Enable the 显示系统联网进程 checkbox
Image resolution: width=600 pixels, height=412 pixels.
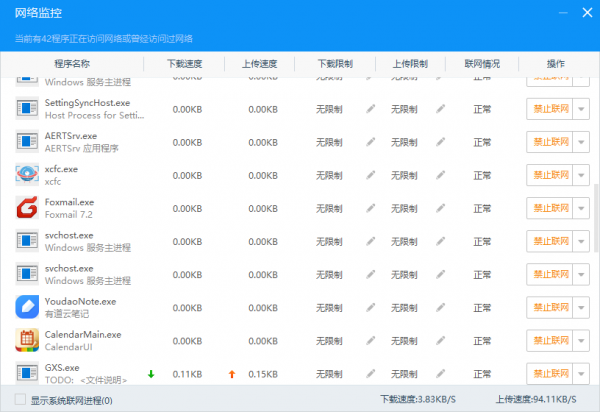[21, 400]
